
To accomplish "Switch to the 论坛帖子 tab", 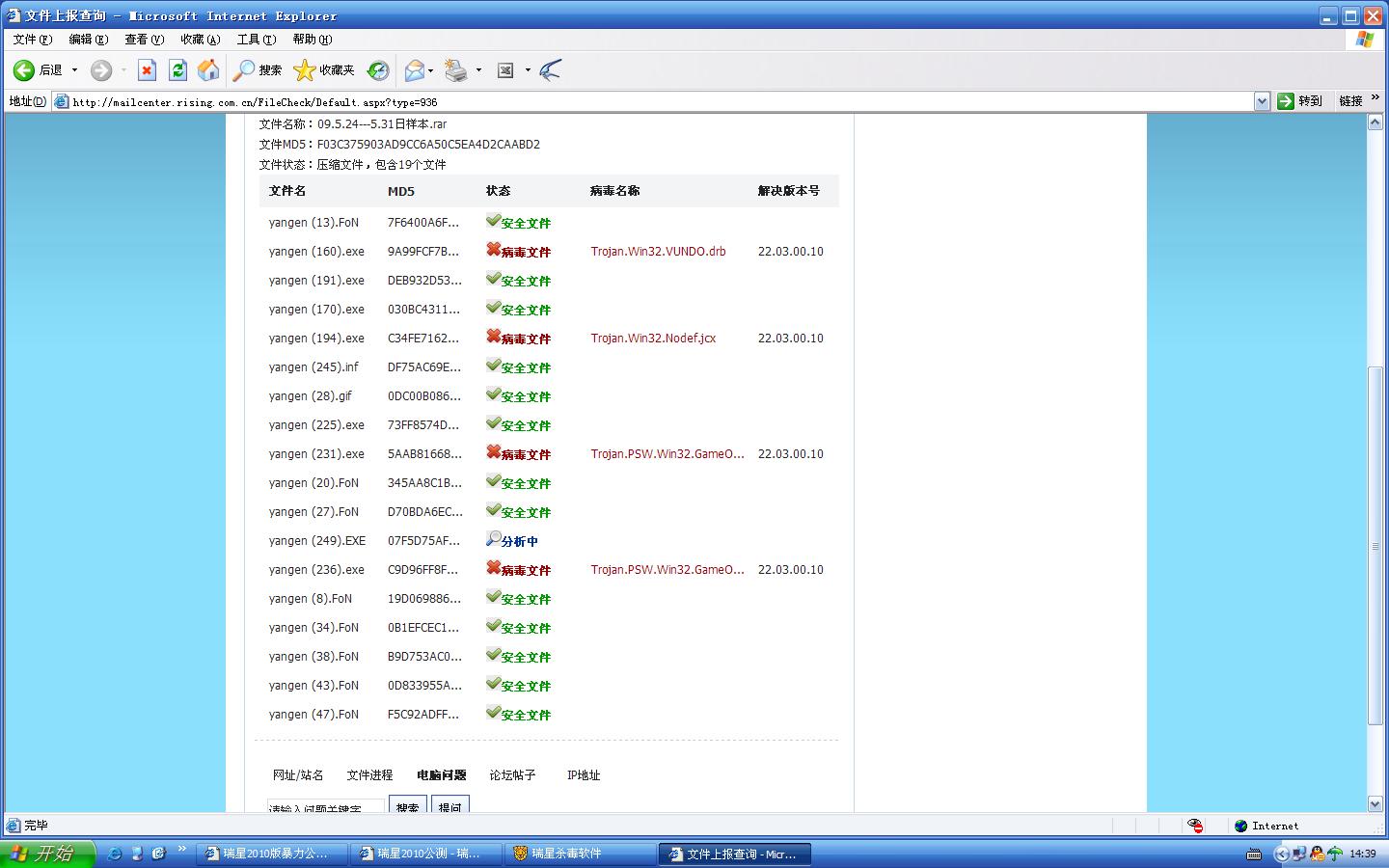I will tap(512, 775).
